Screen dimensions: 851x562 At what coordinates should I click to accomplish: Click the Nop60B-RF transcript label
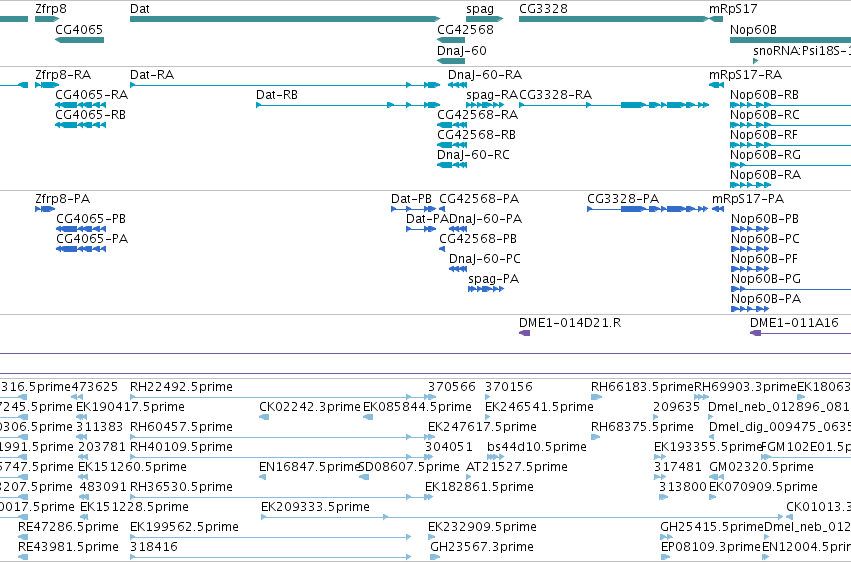tap(764, 135)
